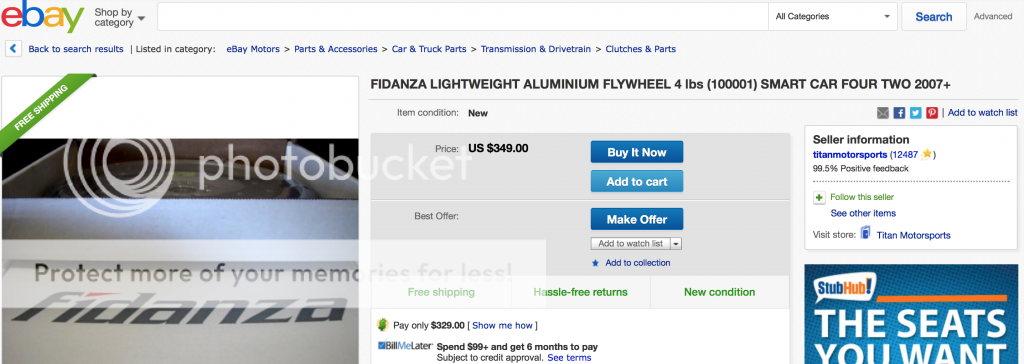
Task: Add the flywheel to cart
Action: tap(637, 182)
